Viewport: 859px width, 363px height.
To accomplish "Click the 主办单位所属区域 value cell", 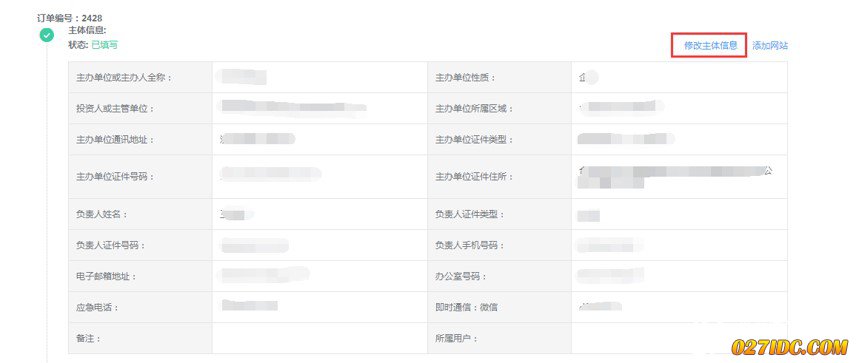I will [x=679, y=108].
